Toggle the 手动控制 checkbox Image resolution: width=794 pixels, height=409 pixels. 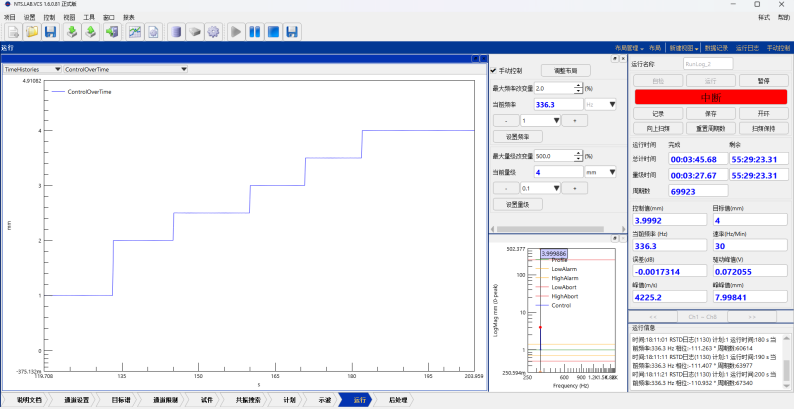click(494, 71)
